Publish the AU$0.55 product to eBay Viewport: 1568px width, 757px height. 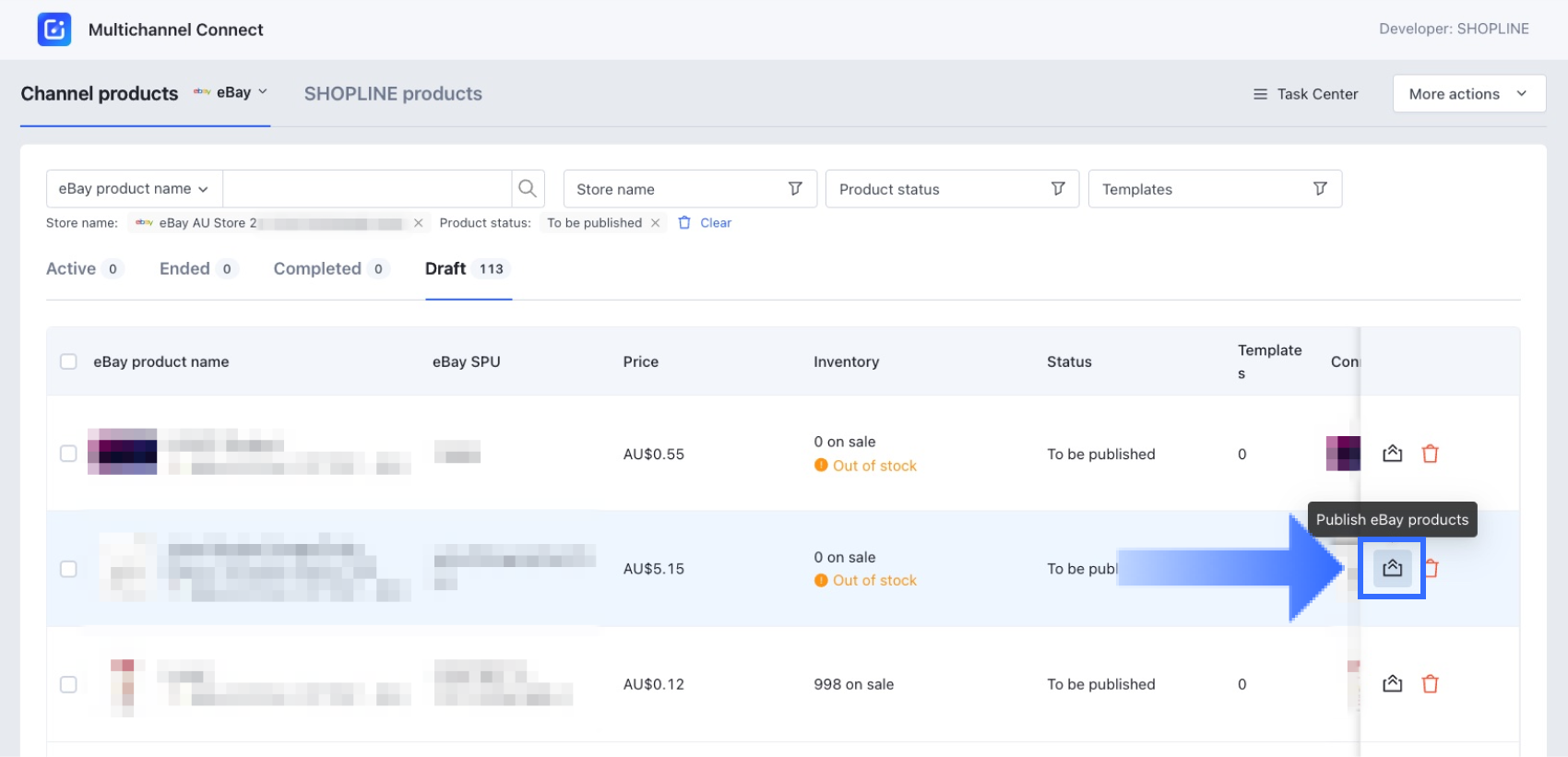[x=1392, y=454]
